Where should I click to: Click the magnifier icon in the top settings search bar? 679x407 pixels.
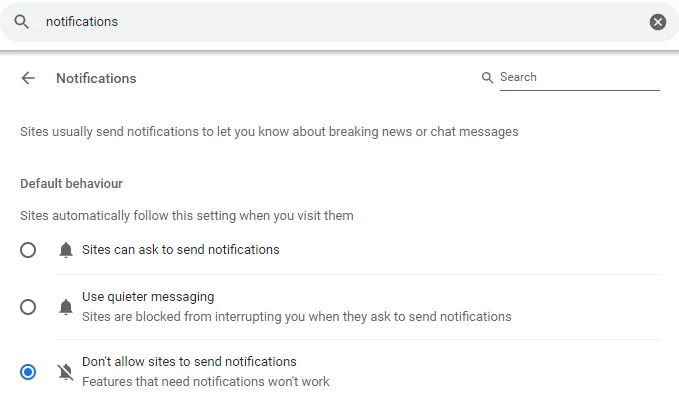point(21,21)
